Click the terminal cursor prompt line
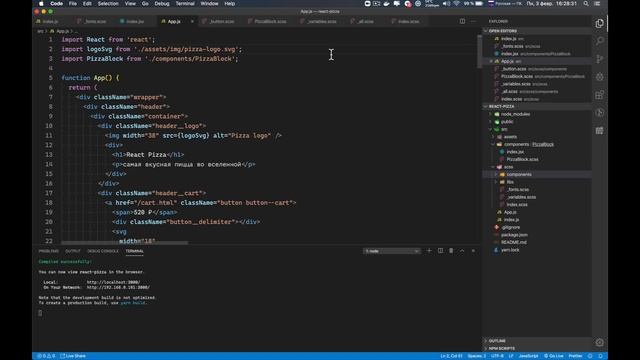Screen dimensions: 640x360 pos(40,313)
